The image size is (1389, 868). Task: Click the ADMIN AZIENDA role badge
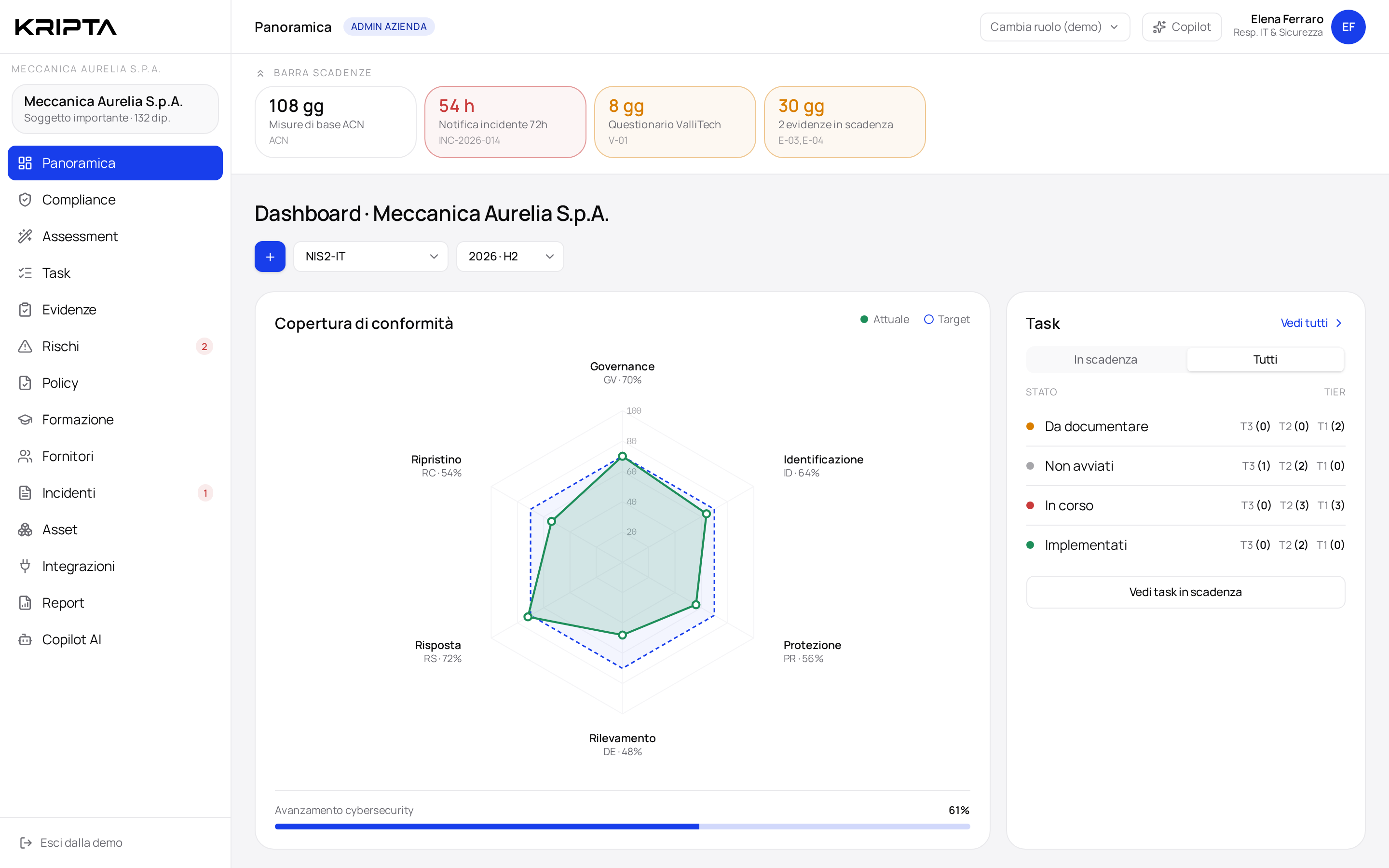(389, 27)
